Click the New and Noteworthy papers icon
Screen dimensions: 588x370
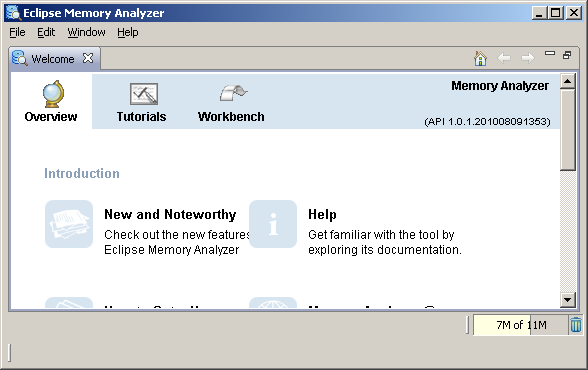(69, 224)
